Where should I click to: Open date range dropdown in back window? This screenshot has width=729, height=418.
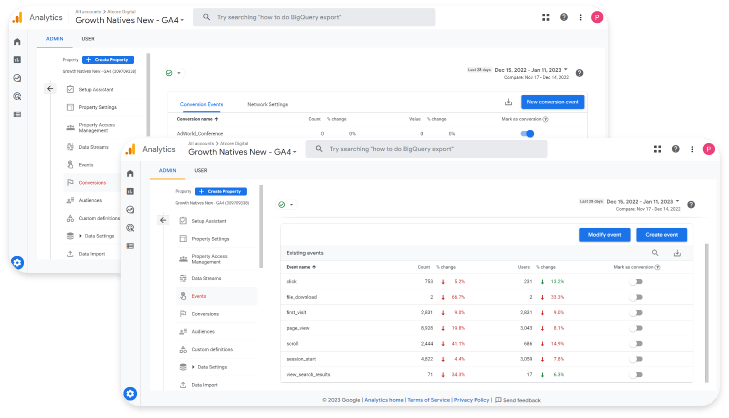coord(531,70)
